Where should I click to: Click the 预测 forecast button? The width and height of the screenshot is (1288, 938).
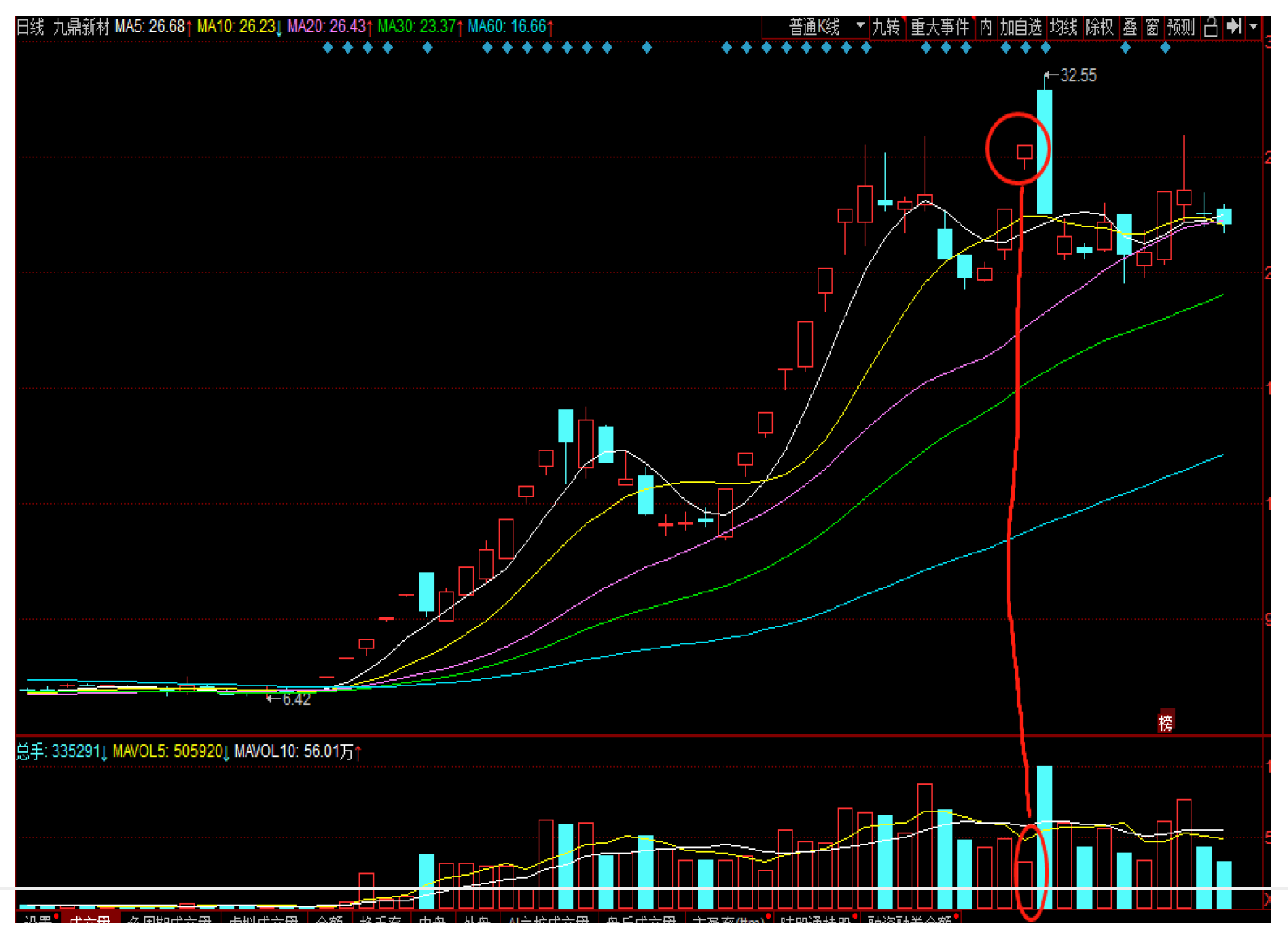[x=1181, y=27]
